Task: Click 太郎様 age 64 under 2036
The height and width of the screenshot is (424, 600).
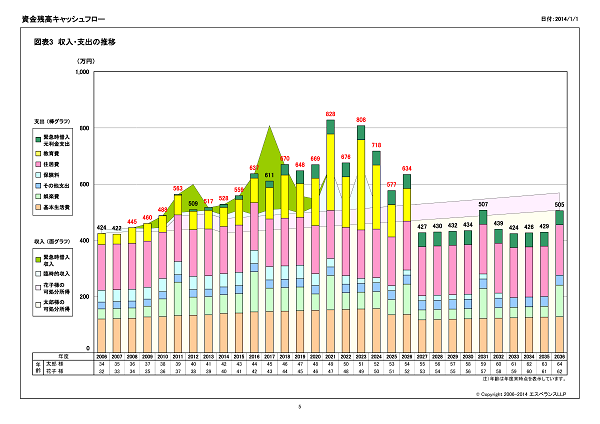Action: [559, 364]
